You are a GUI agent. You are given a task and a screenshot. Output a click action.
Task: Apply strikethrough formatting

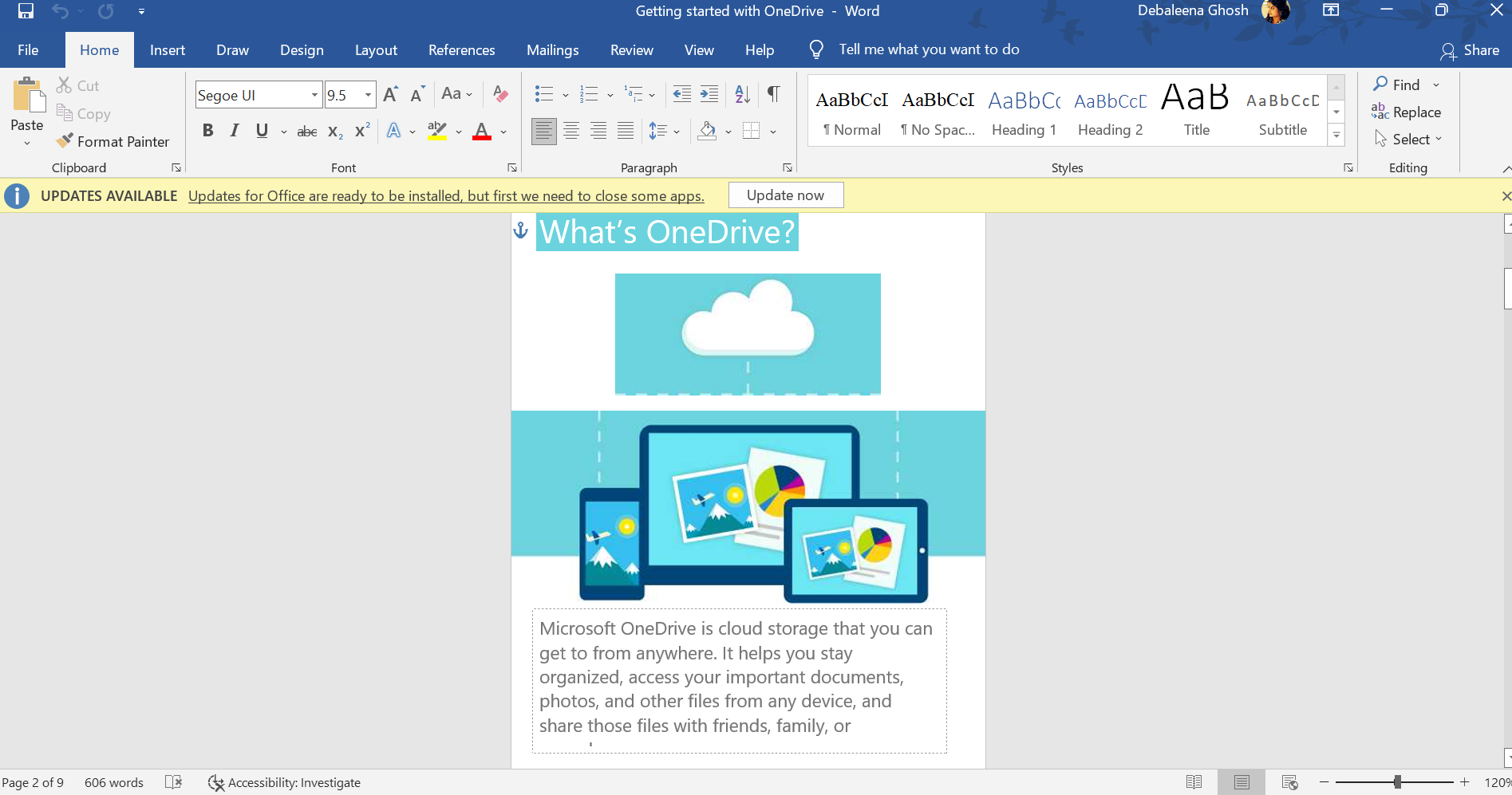[307, 132]
